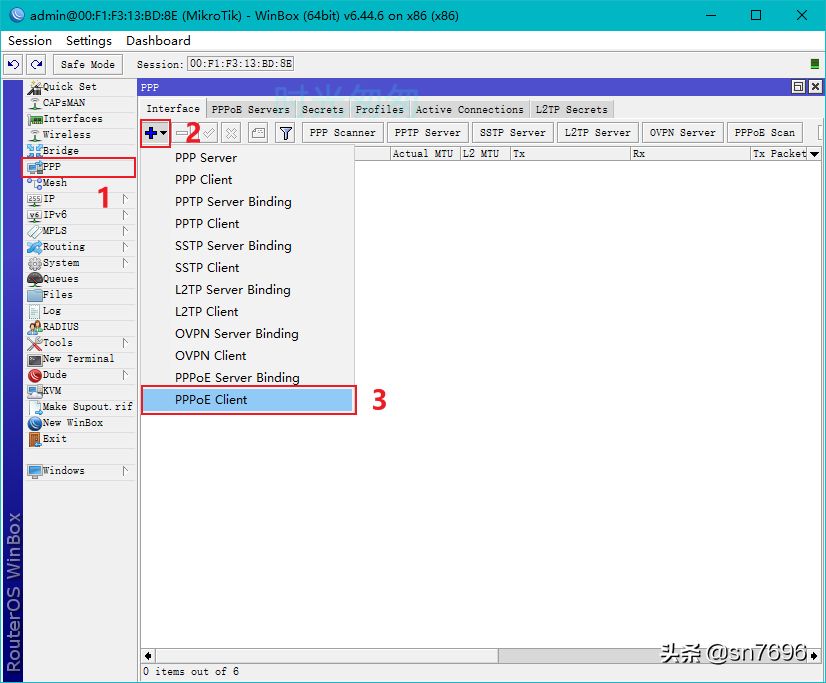Switch to Active Connections tab

[x=469, y=110]
